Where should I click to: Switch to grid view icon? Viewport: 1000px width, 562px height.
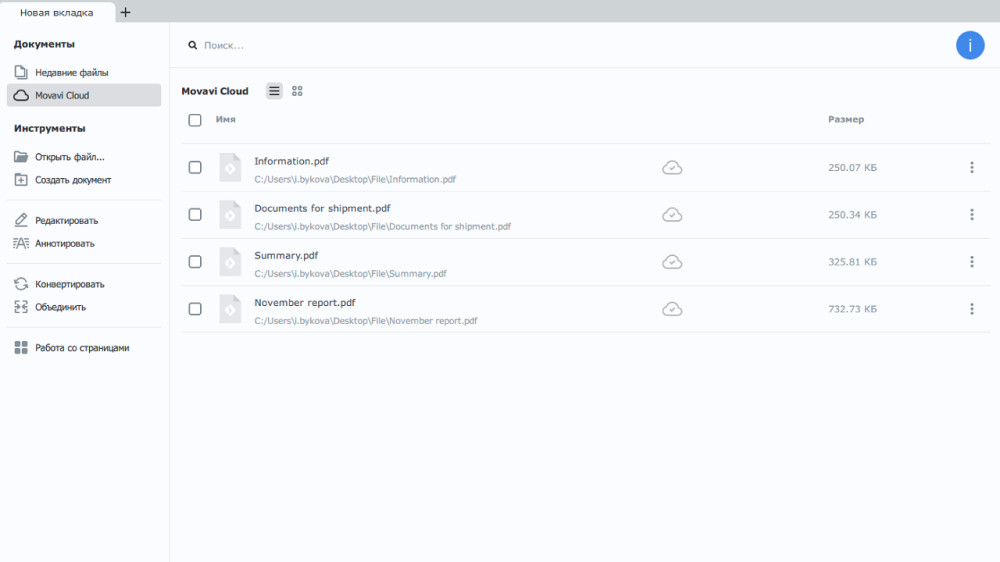297,91
